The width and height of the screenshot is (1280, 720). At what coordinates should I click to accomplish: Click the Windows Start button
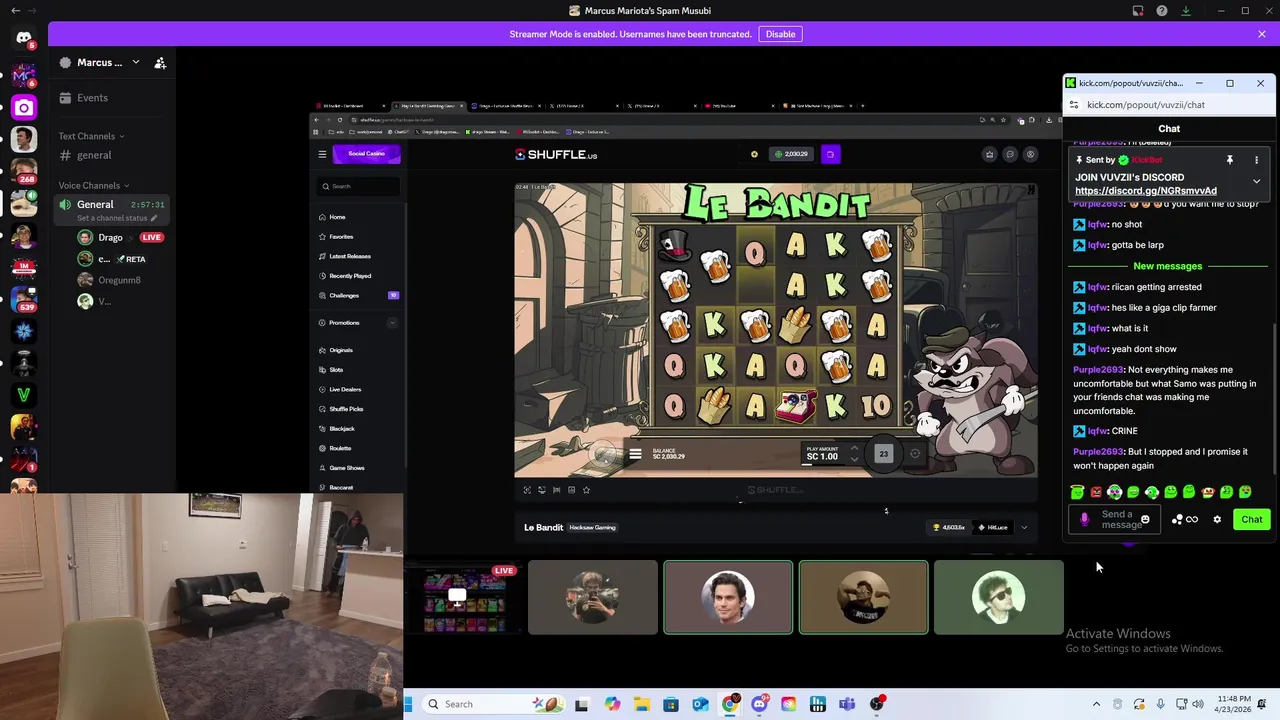(x=408, y=704)
